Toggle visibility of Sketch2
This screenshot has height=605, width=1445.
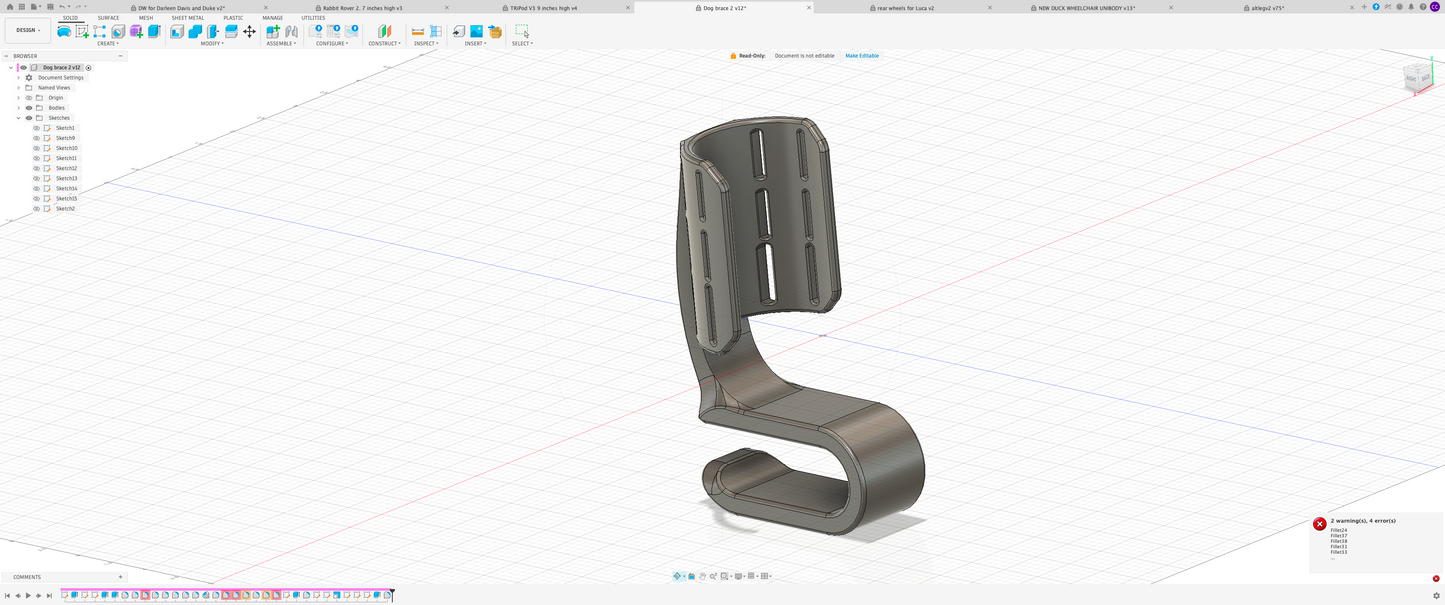37,208
